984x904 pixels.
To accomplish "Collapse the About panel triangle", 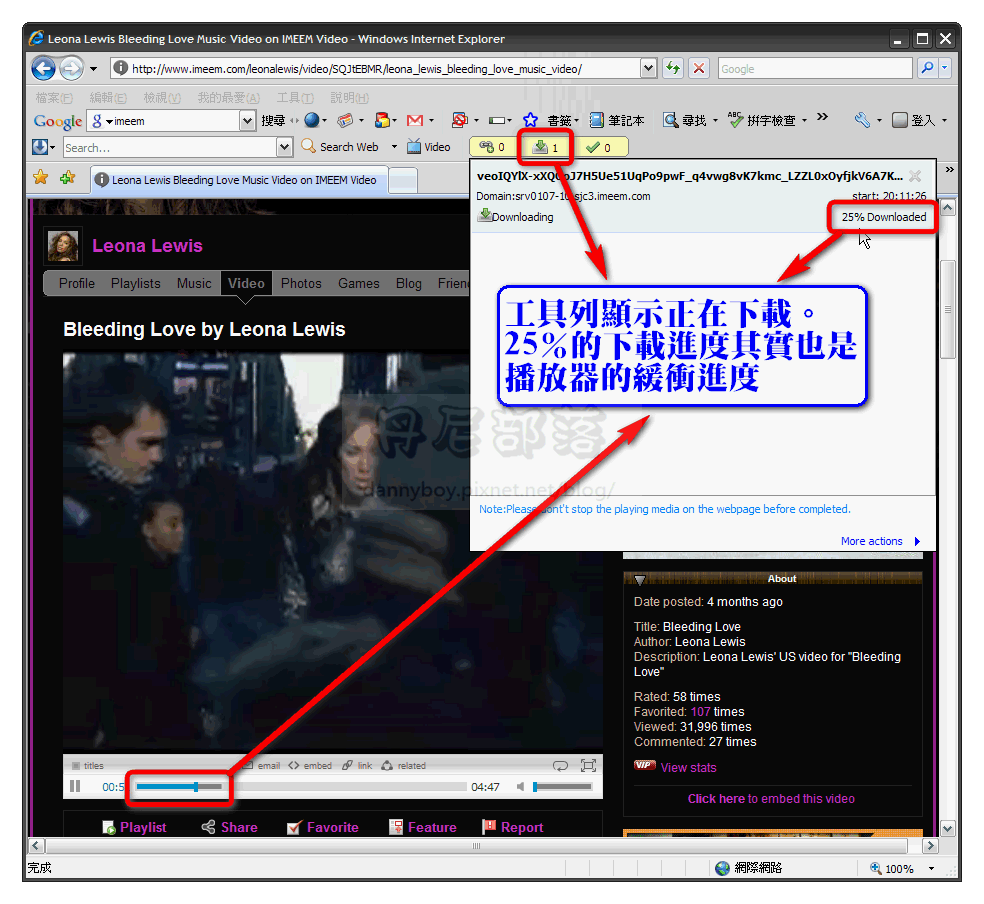I will pyautogui.click(x=639, y=579).
